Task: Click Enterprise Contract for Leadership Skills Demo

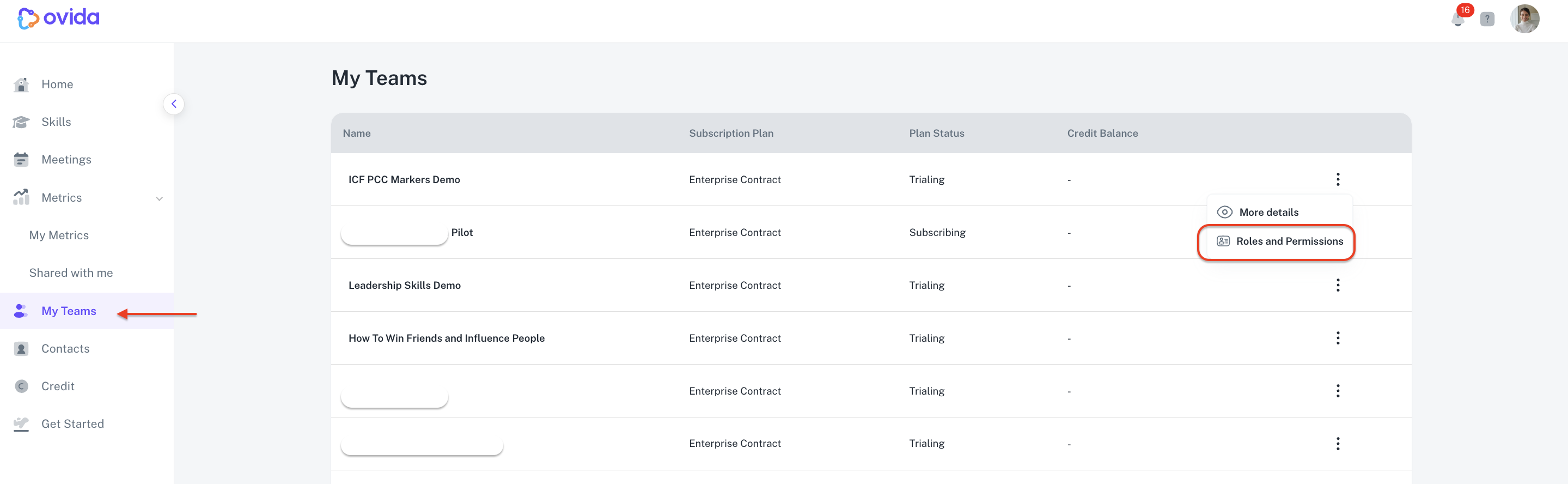Action: pos(735,285)
